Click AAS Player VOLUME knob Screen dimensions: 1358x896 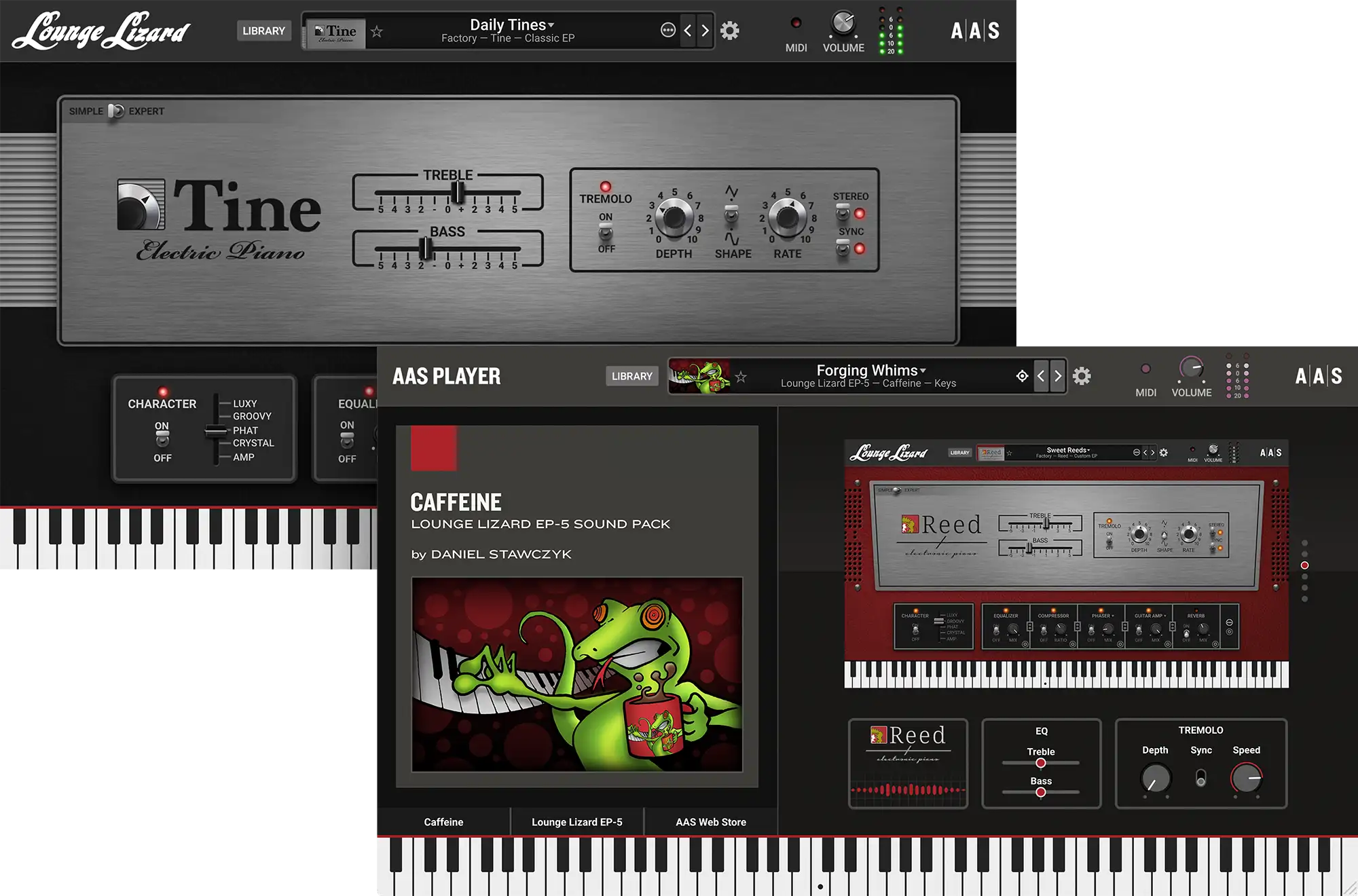click(1191, 369)
